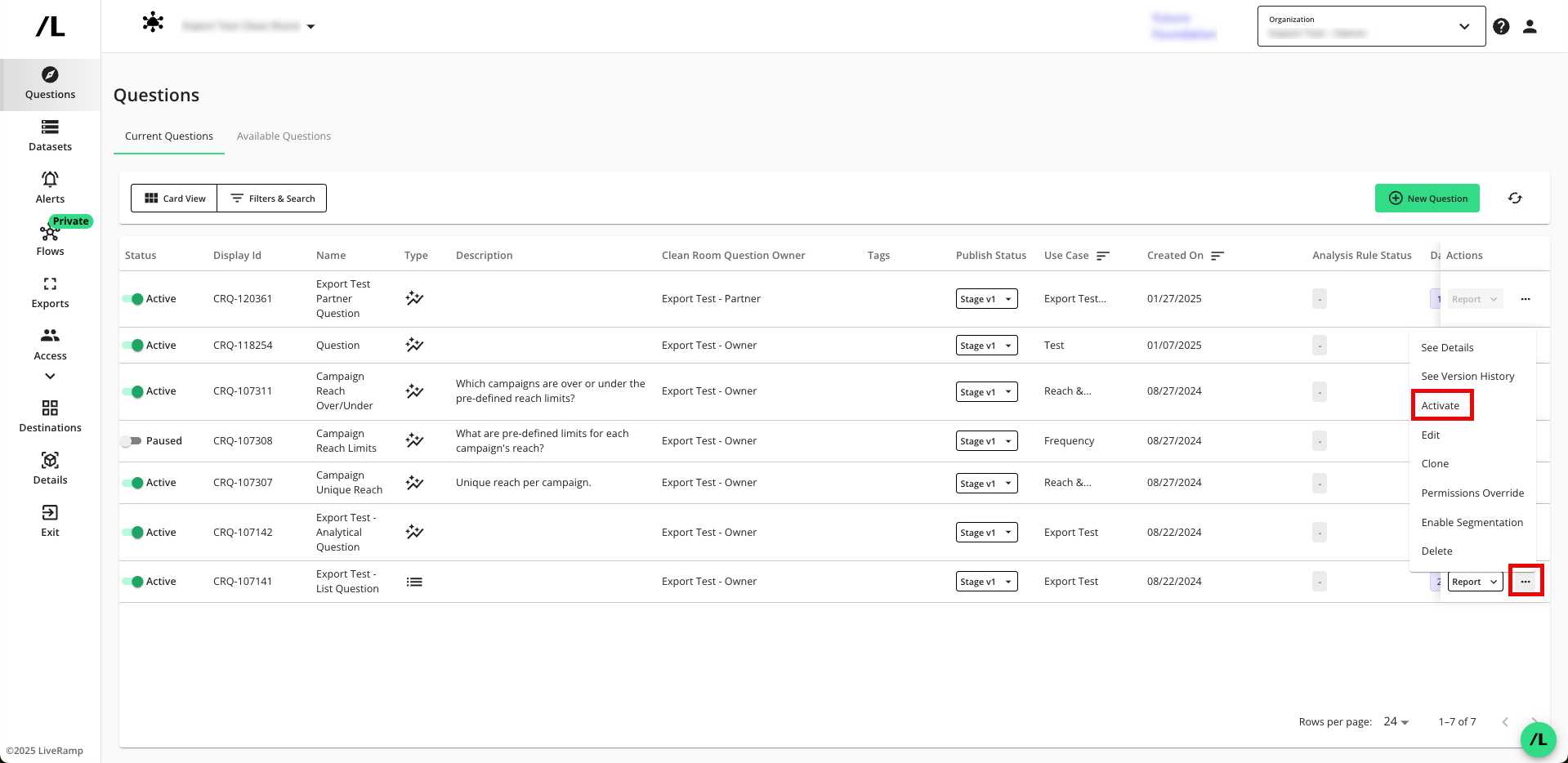Open the LiveRamp chat bubble at bottom right
Viewport: 1568px width, 763px height.
click(1538, 739)
